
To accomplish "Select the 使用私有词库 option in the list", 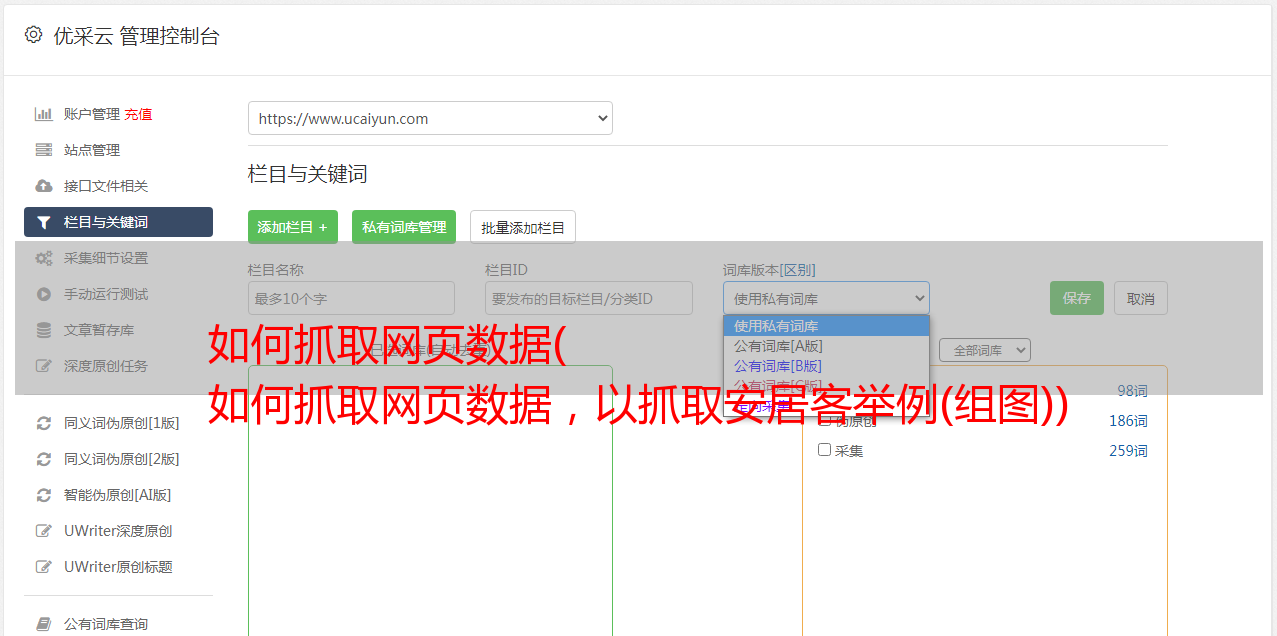I will [826, 326].
